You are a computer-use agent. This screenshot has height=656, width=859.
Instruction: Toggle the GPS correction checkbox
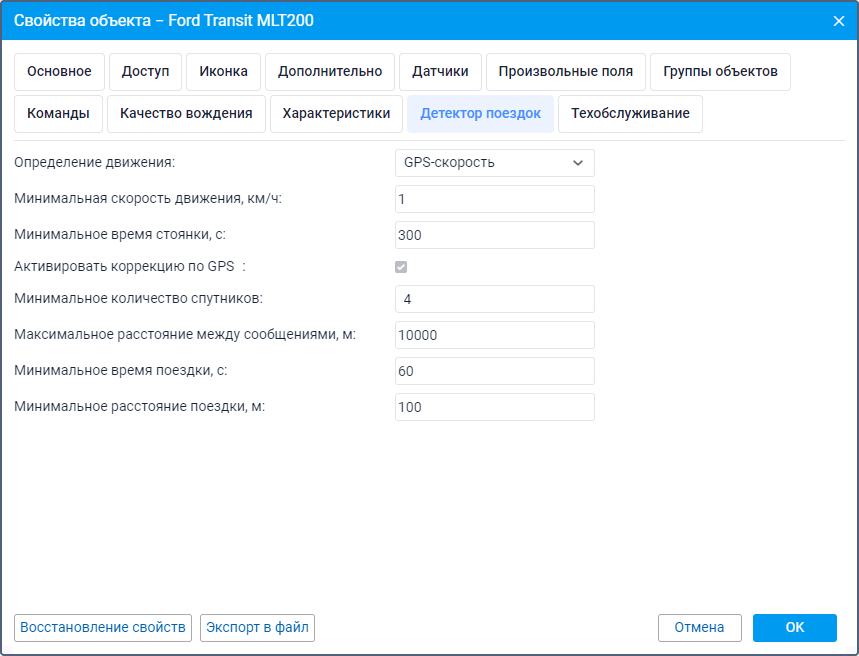click(x=401, y=267)
